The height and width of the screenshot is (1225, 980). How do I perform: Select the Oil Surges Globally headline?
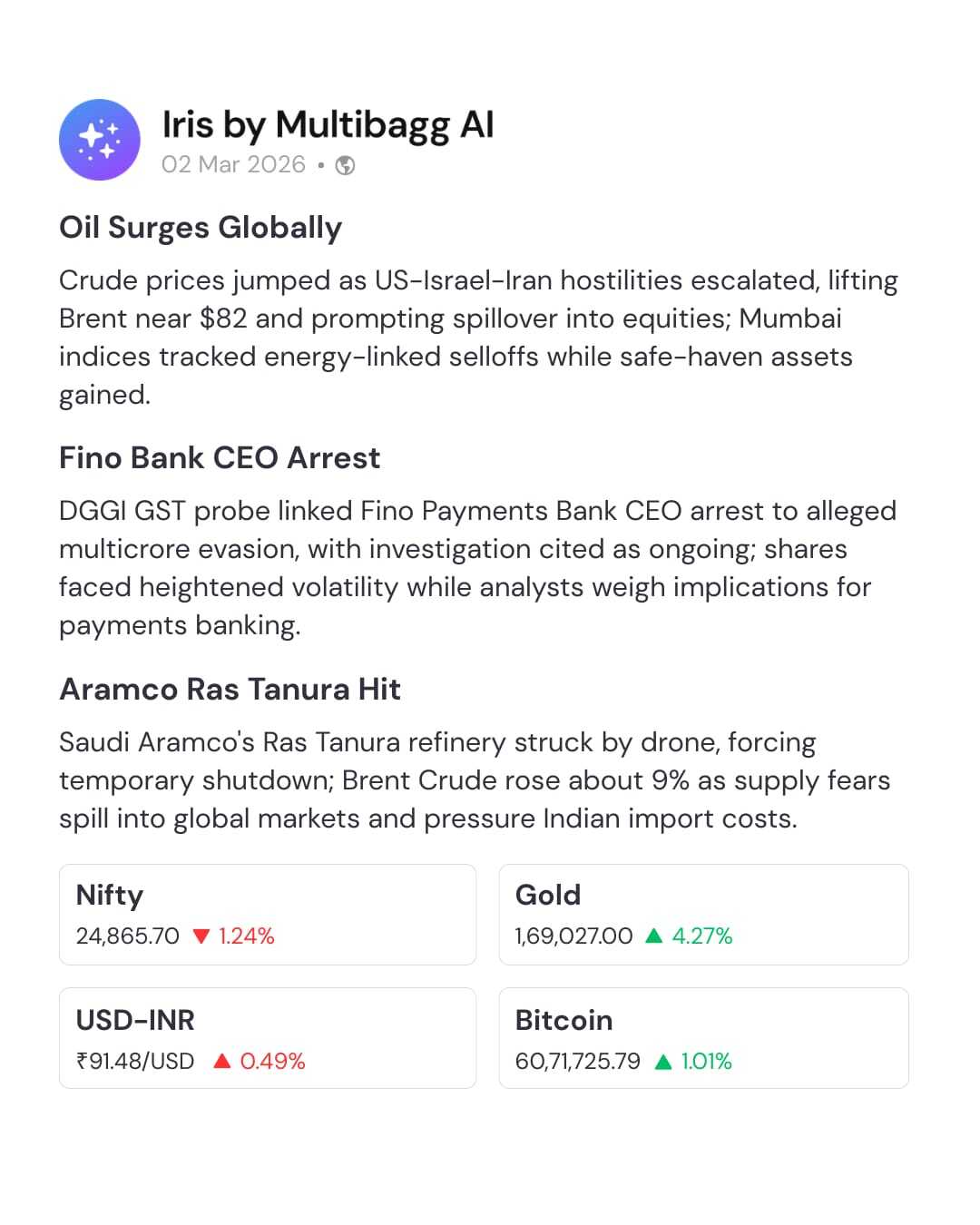pos(201,227)
